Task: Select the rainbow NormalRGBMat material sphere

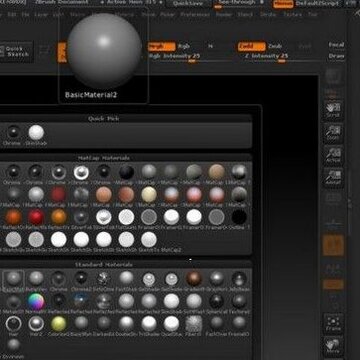Action: coord(36,301)
